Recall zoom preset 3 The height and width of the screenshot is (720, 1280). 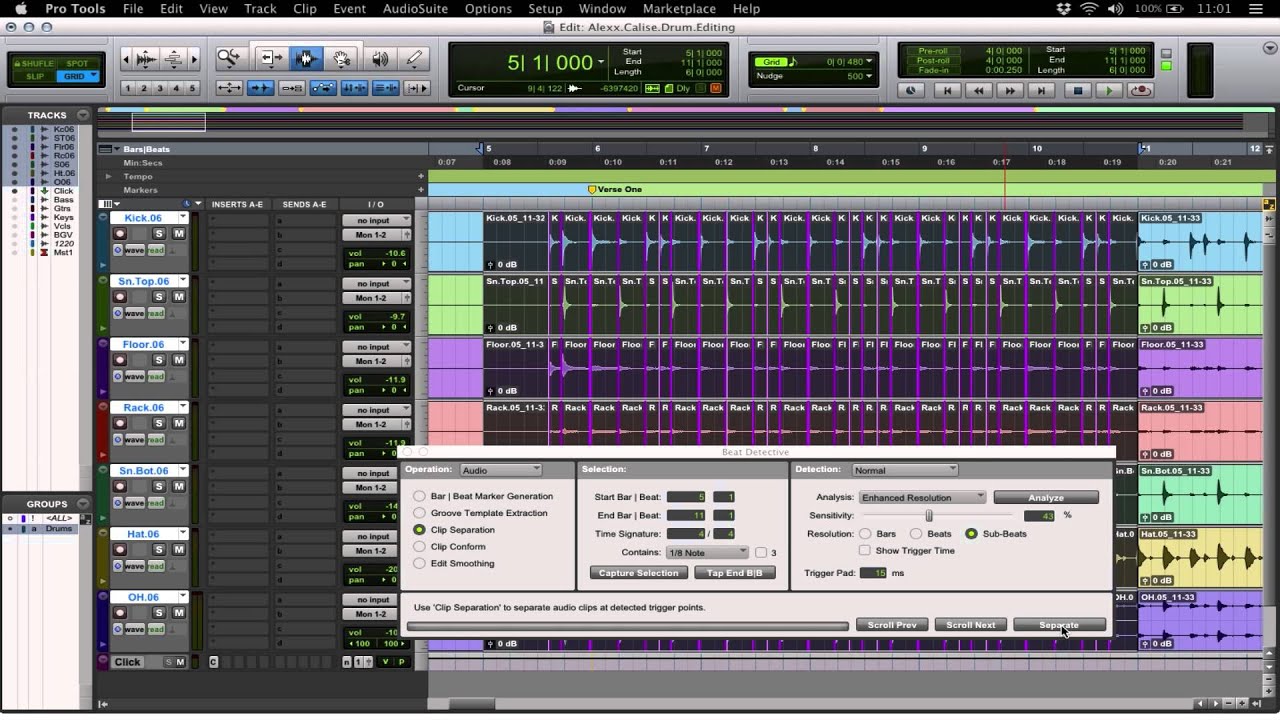[x=160, y=88]
